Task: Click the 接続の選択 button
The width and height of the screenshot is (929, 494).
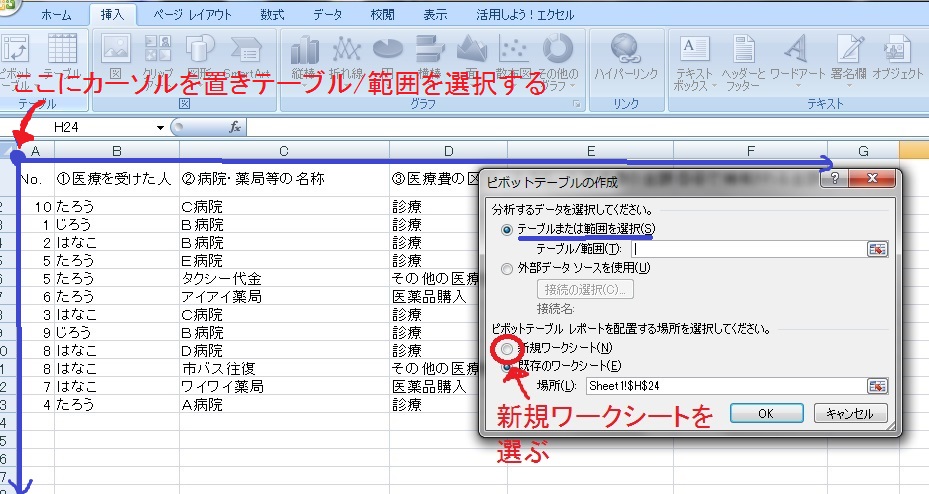Action: [585, 289]
